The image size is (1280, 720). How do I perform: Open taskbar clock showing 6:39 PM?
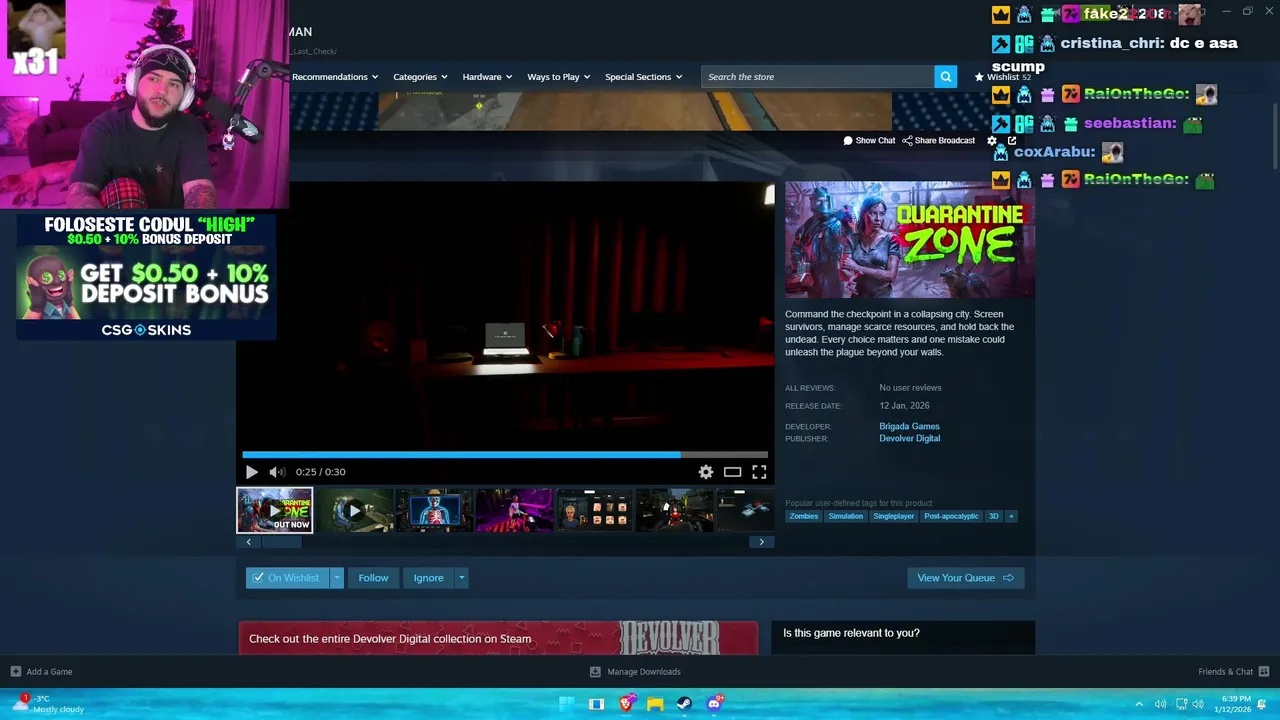(x=1232, y=704)
